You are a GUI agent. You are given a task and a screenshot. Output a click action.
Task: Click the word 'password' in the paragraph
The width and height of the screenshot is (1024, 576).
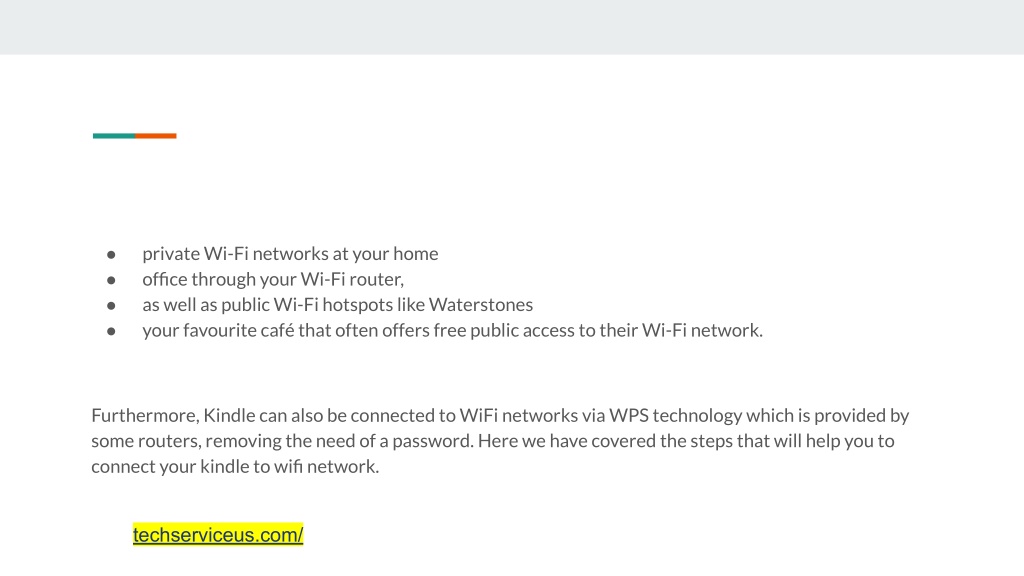(432, 441)
